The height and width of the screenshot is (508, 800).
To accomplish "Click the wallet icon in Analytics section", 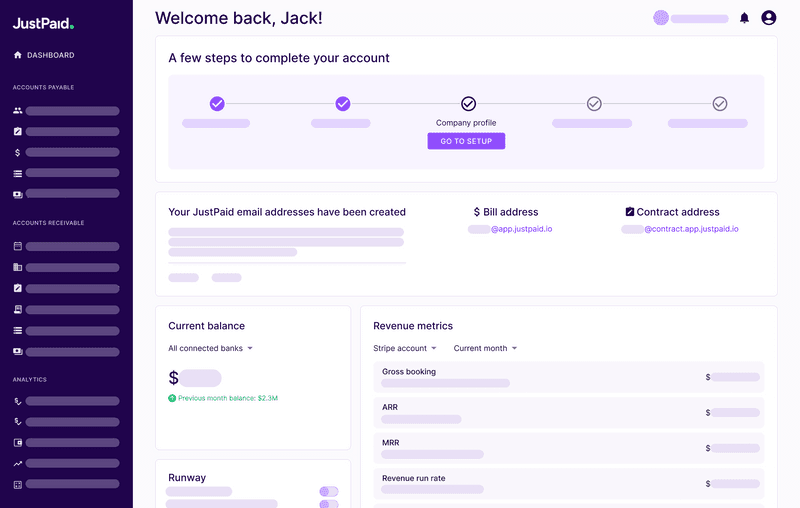I will [x=18, y=442].
